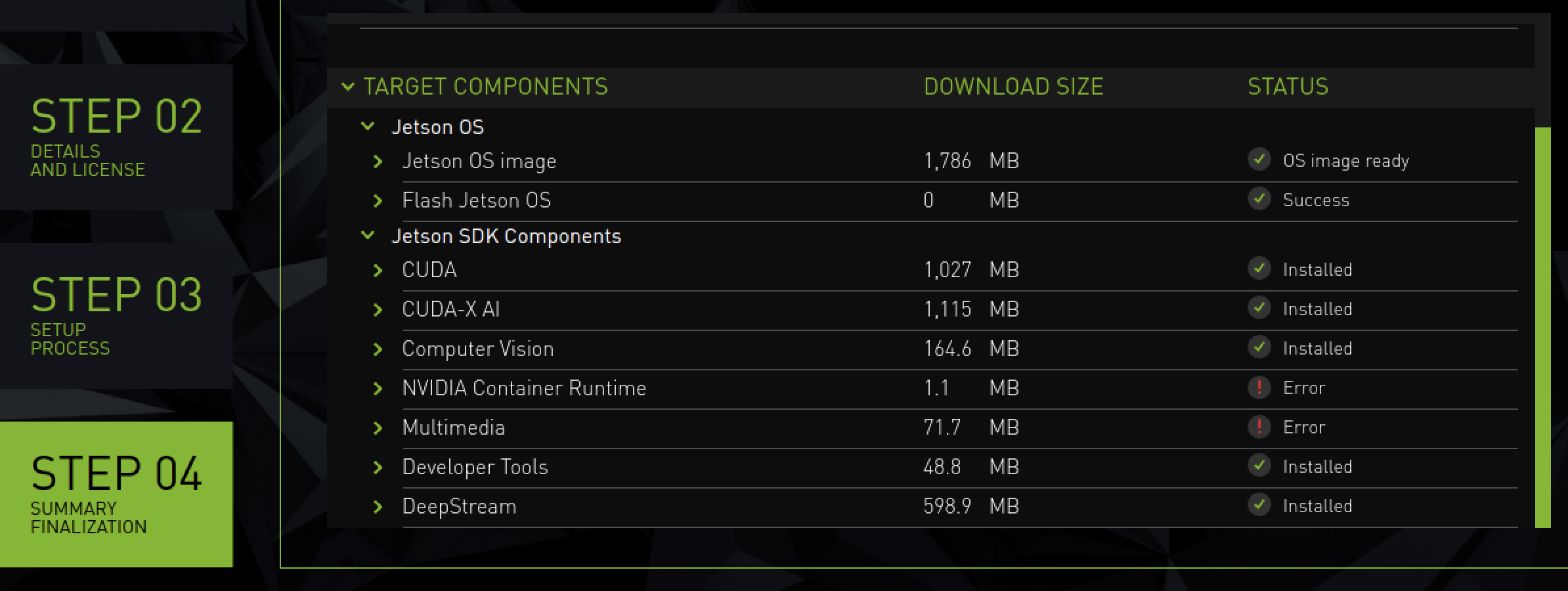The image size is (1568, 591).
Task: Expand the Multimedia component details
Action: (x=378, y=427)
